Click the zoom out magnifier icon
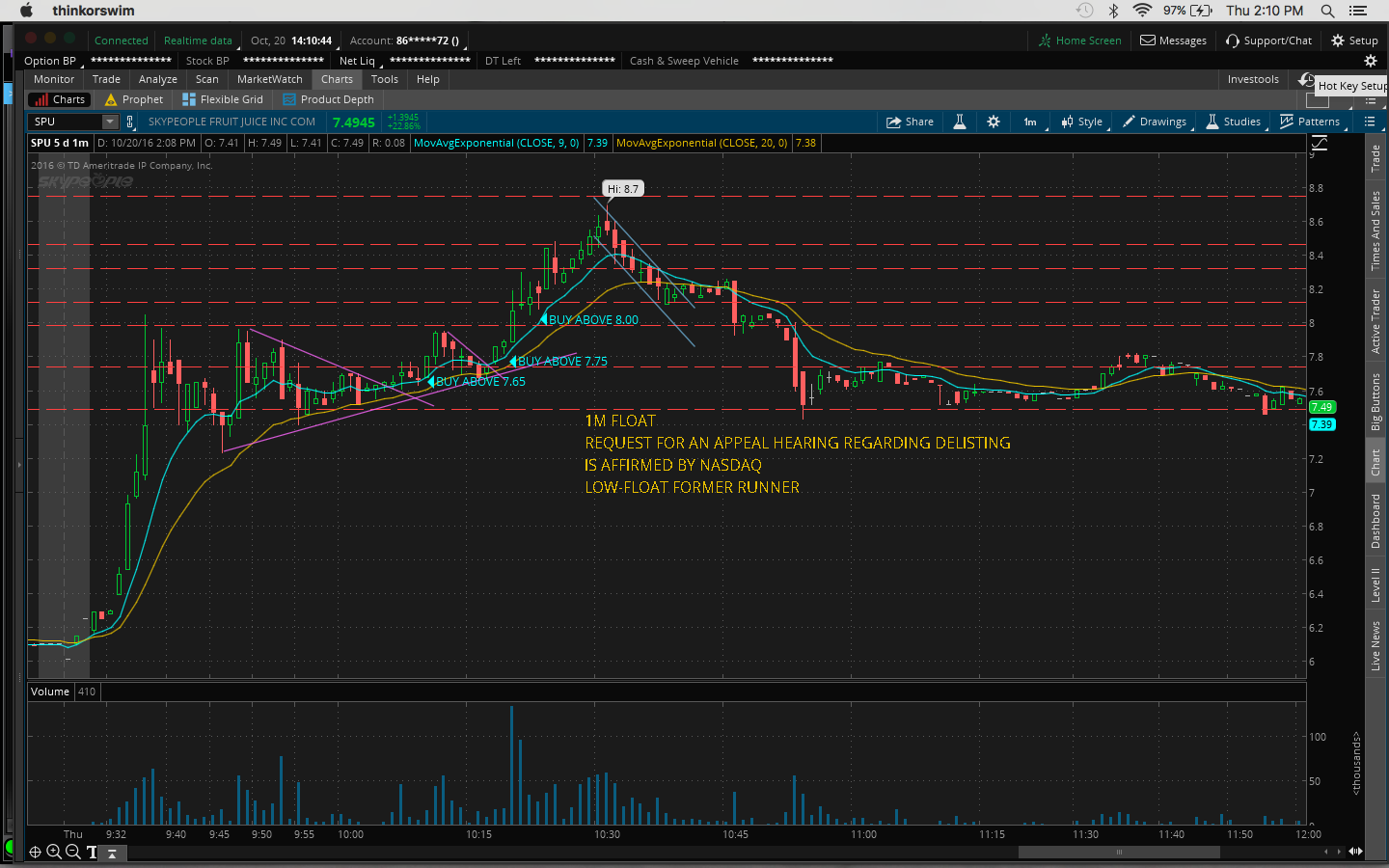This screenshot has width=1389, height=868. tap(72, 852)
